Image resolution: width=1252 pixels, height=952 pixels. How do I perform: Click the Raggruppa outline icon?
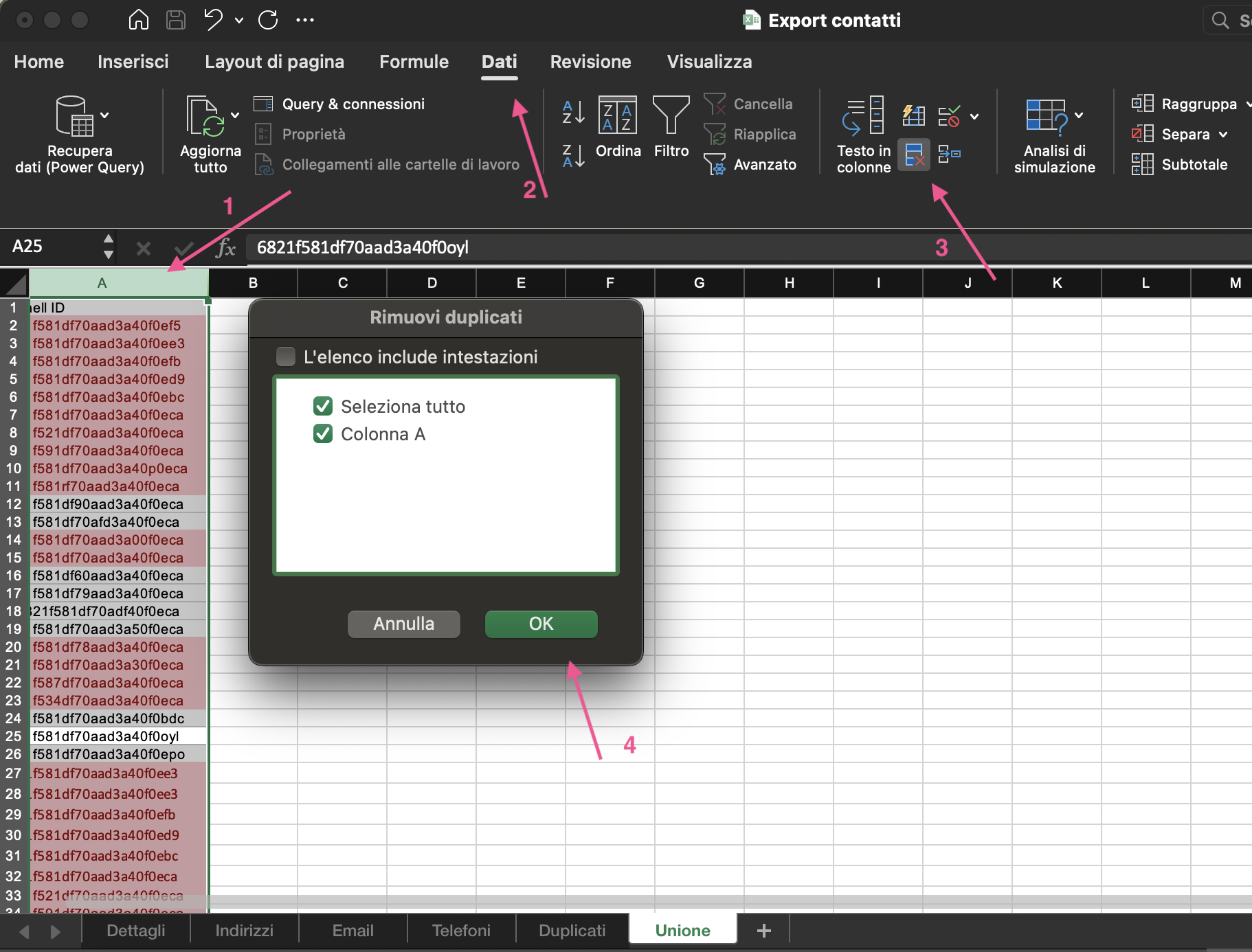click(1143, 104)
